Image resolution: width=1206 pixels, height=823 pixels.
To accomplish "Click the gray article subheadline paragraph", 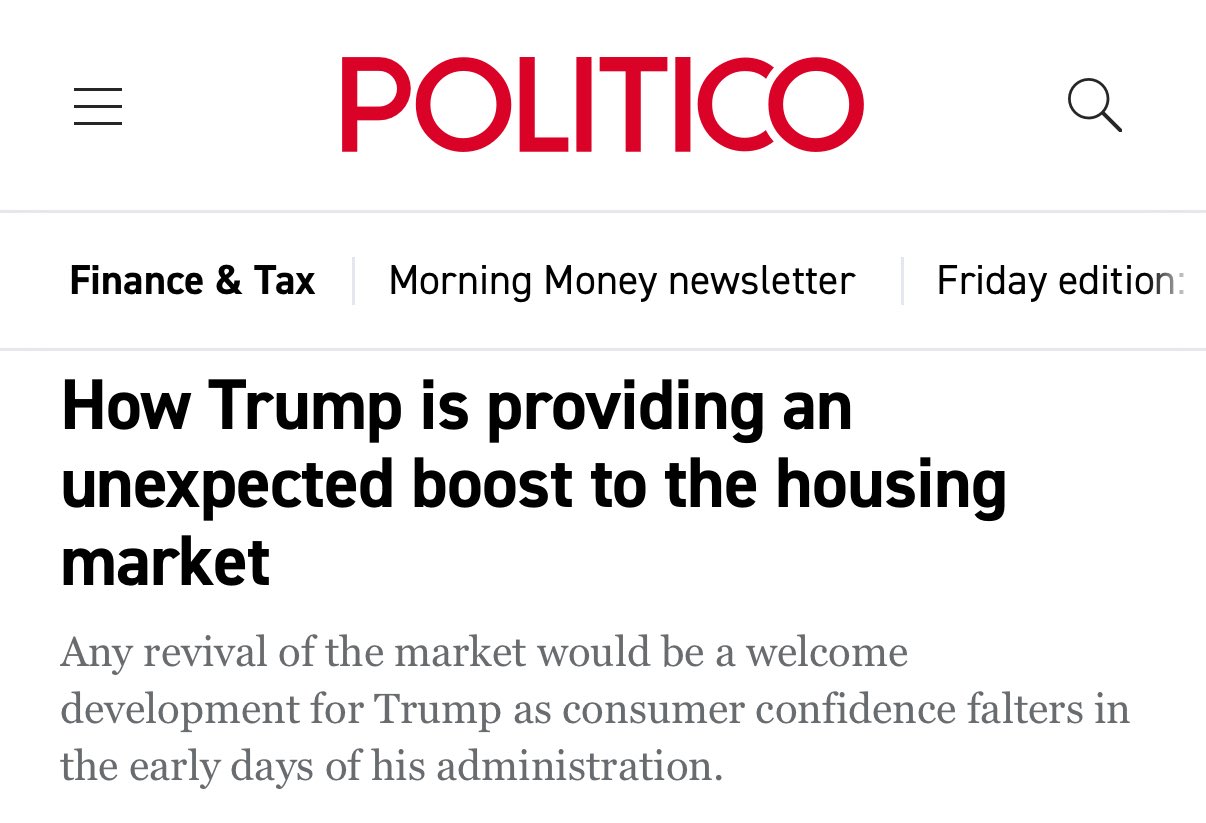I will click(x=594, y=710).
